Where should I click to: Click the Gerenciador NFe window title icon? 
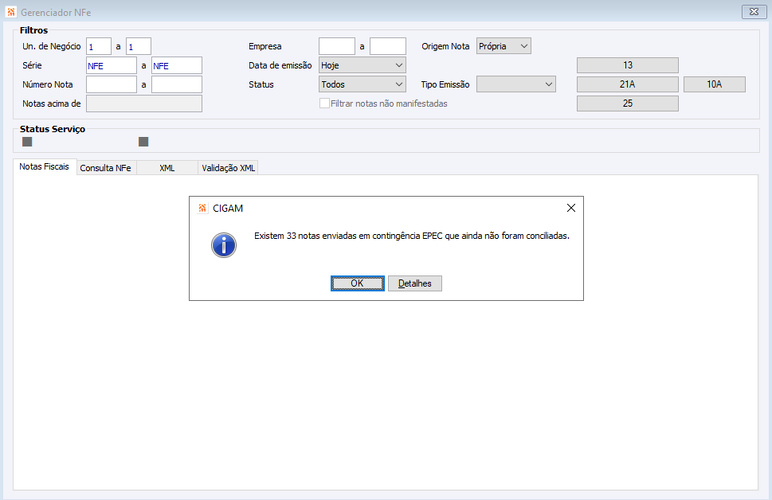[x=11, y=12]
